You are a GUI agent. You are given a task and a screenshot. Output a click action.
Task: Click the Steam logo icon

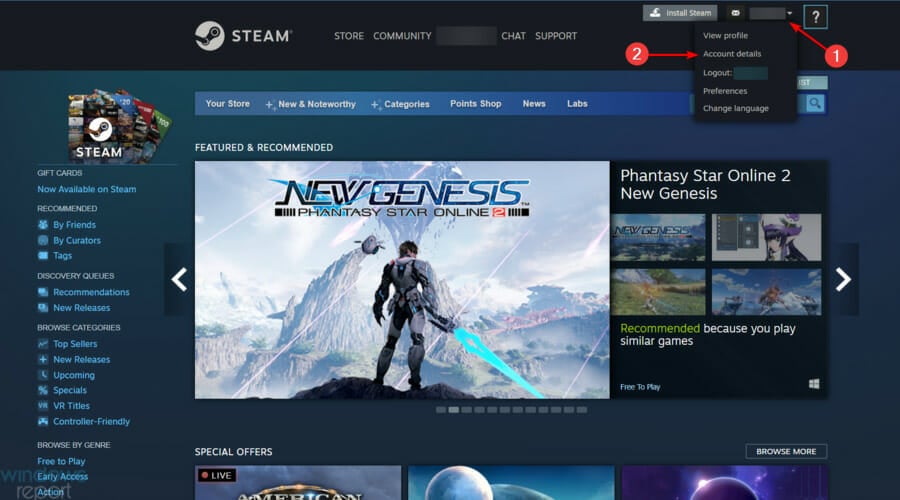point(210,36)
